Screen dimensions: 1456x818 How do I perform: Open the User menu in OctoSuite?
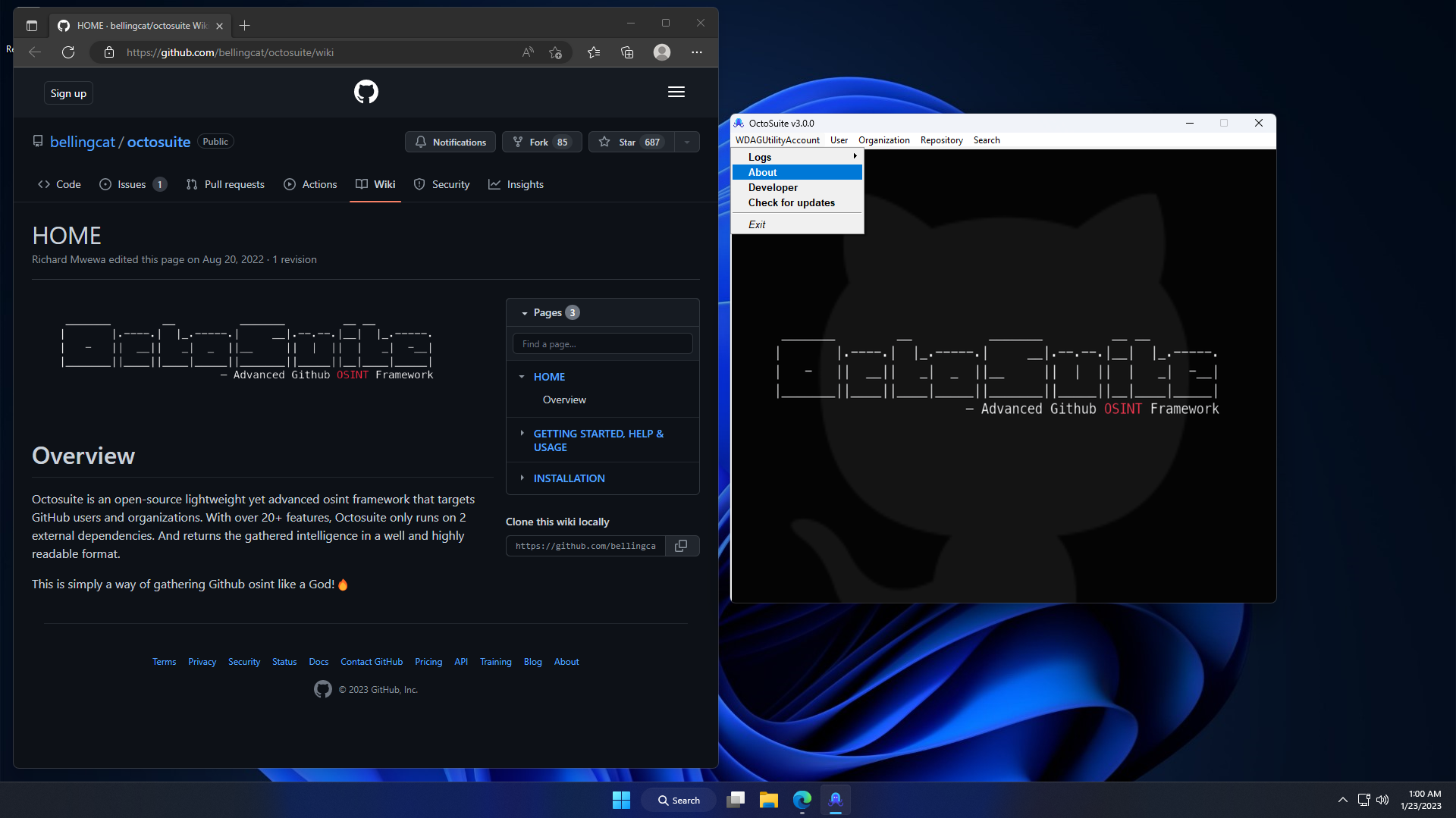click(839, 140)
